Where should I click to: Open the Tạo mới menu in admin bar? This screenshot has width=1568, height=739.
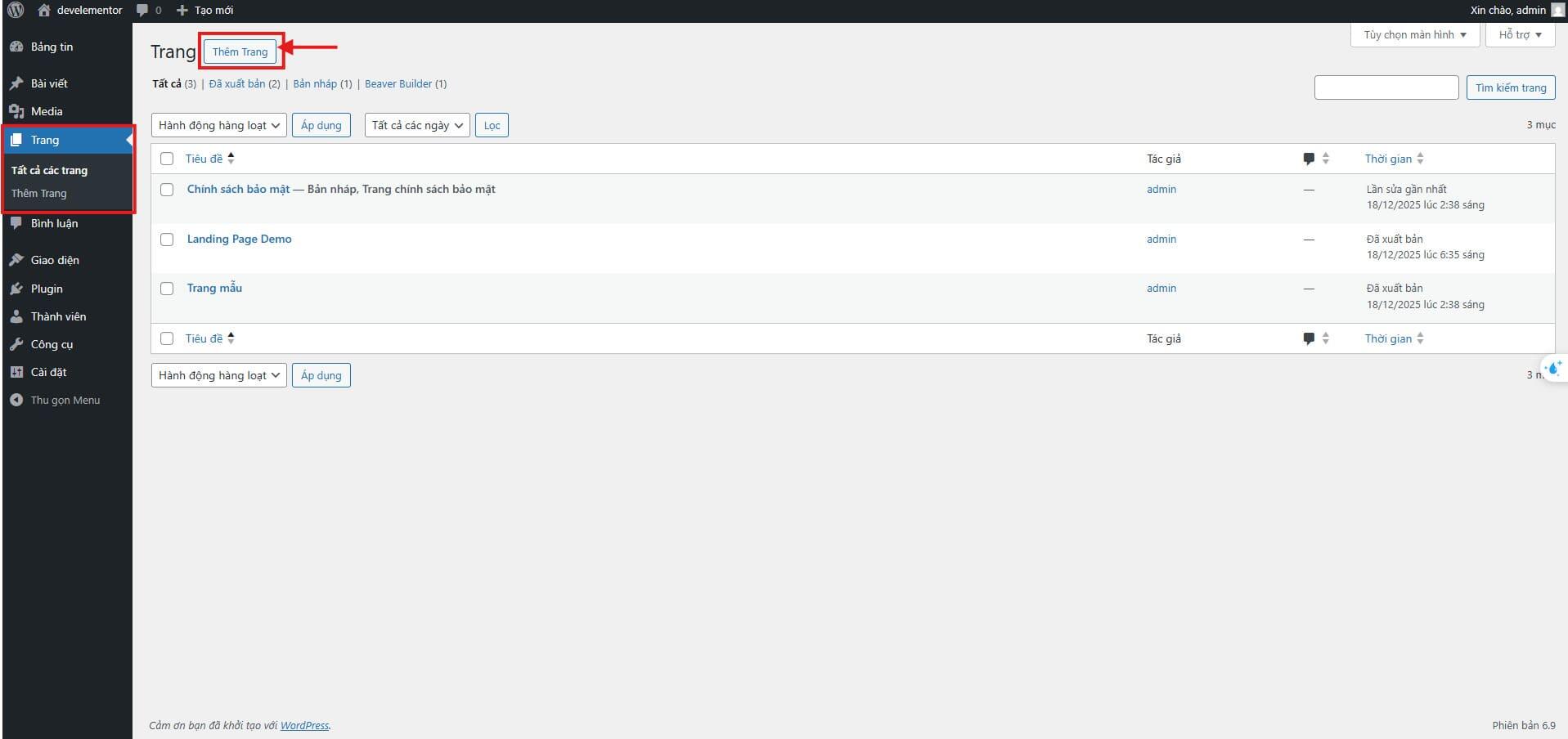coord(204,10)
